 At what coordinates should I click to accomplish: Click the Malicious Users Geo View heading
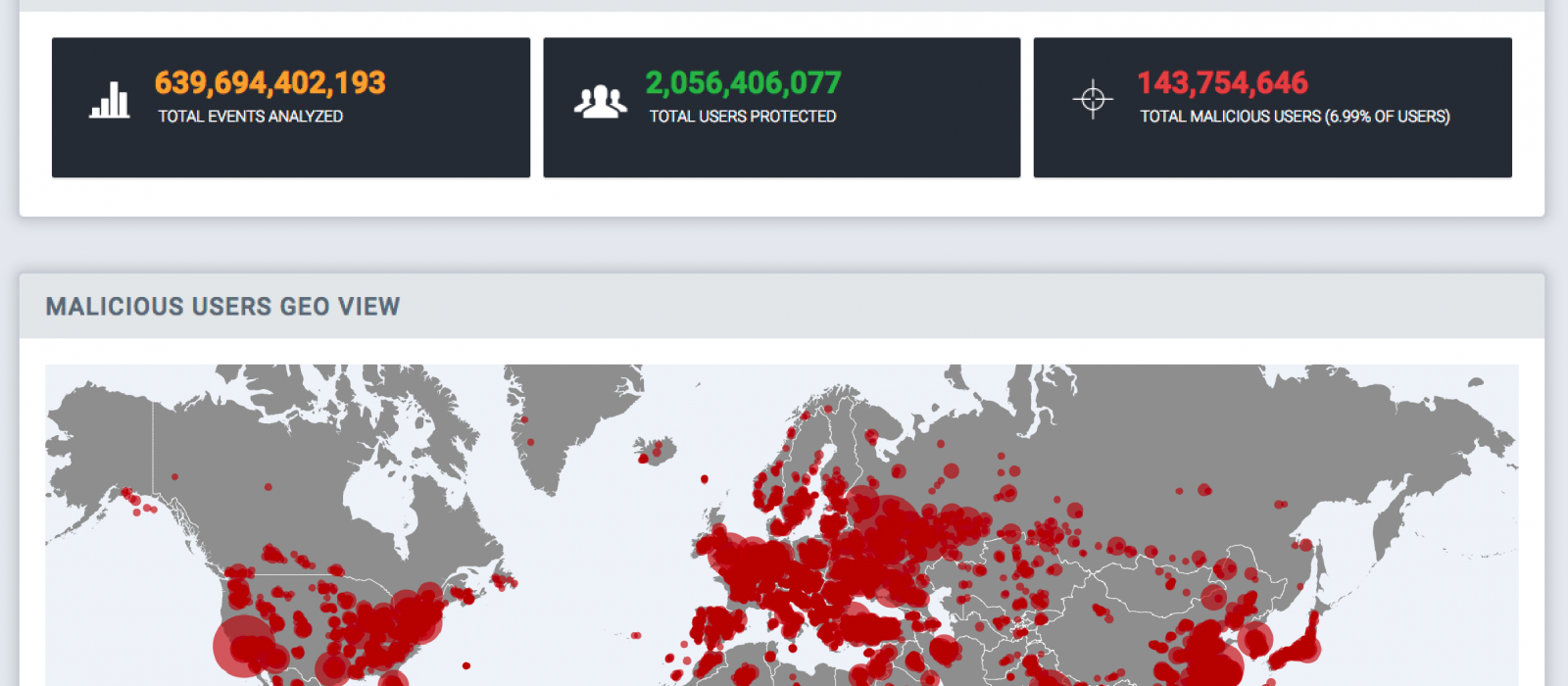pos(222,307)
